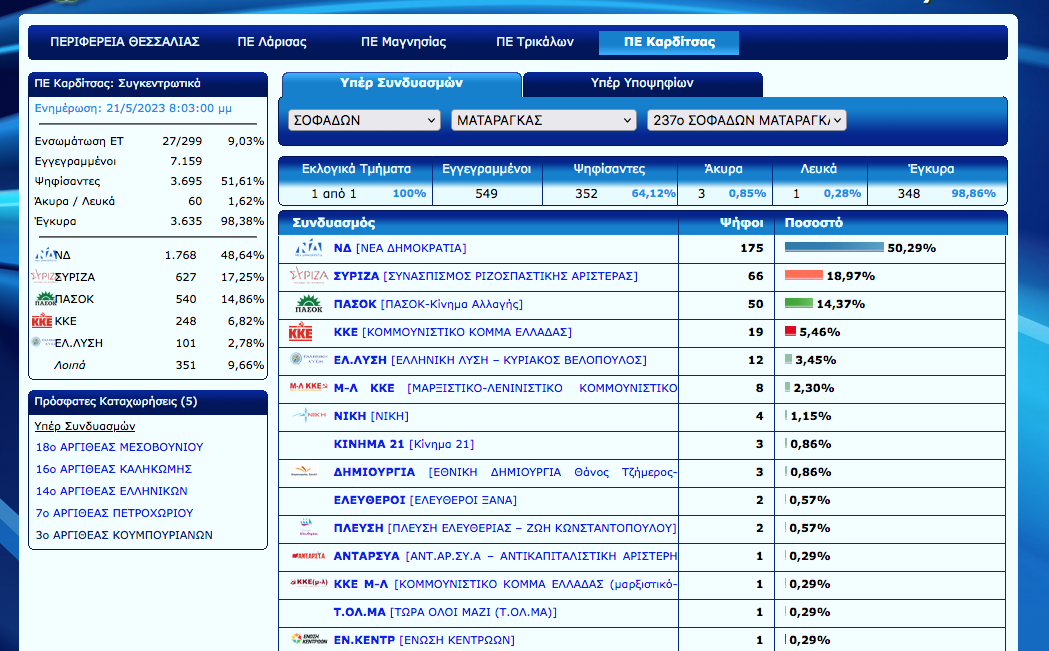Click the red ΚΚΕ logo in results table

(x=302, y=332)
